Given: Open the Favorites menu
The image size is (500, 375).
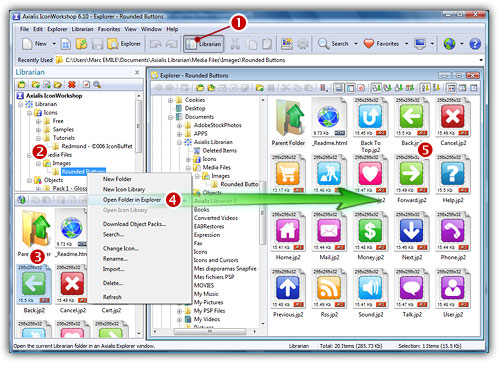Looking at the screenshot, I should tap(109, 29).
